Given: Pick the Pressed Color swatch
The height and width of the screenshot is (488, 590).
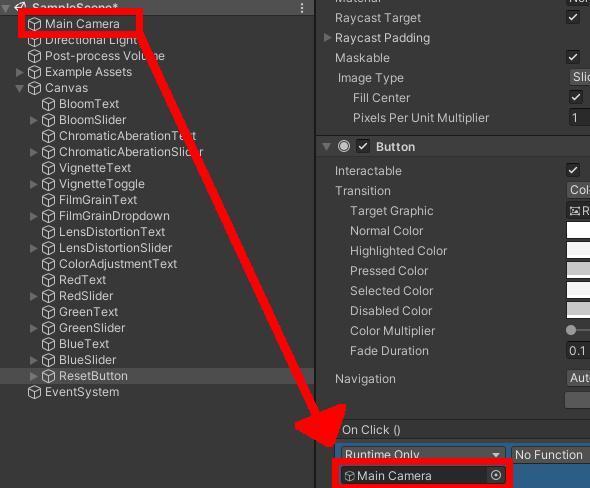Looking at the screenshot, I should [x=578, y=270].
